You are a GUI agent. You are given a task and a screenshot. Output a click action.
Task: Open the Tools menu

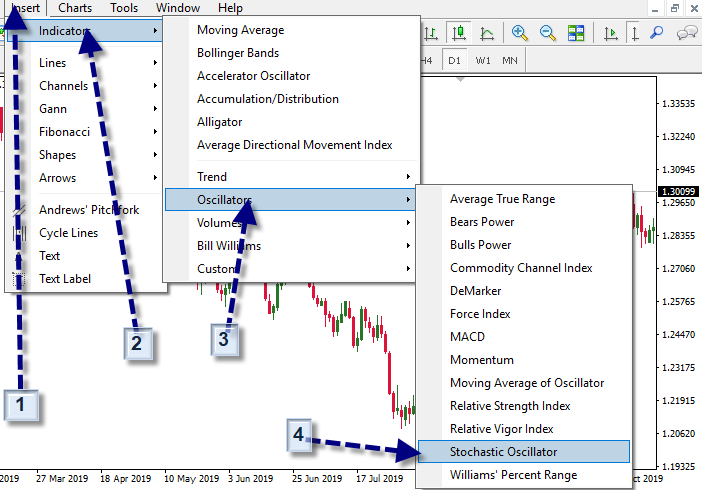[x=124, y=8]
